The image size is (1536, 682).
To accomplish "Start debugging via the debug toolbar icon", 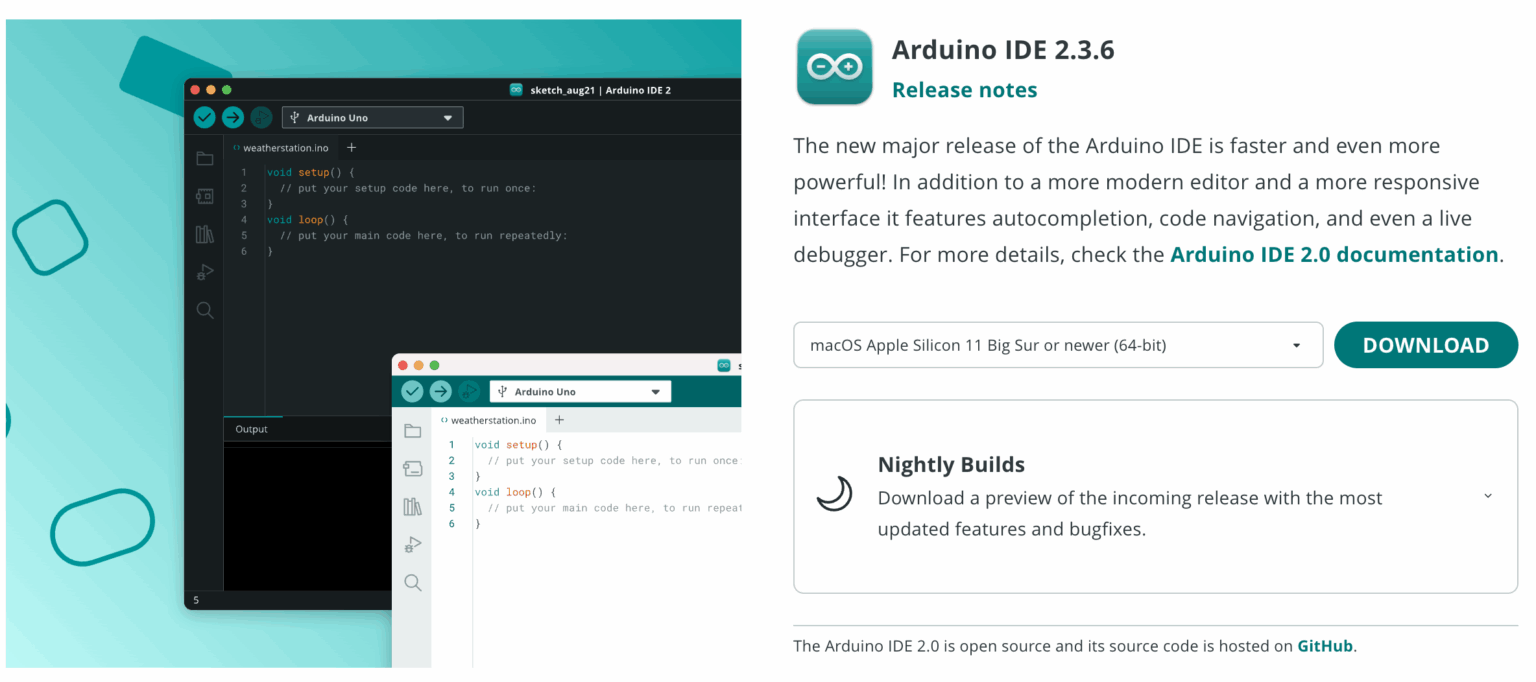I will pos(261,117).
